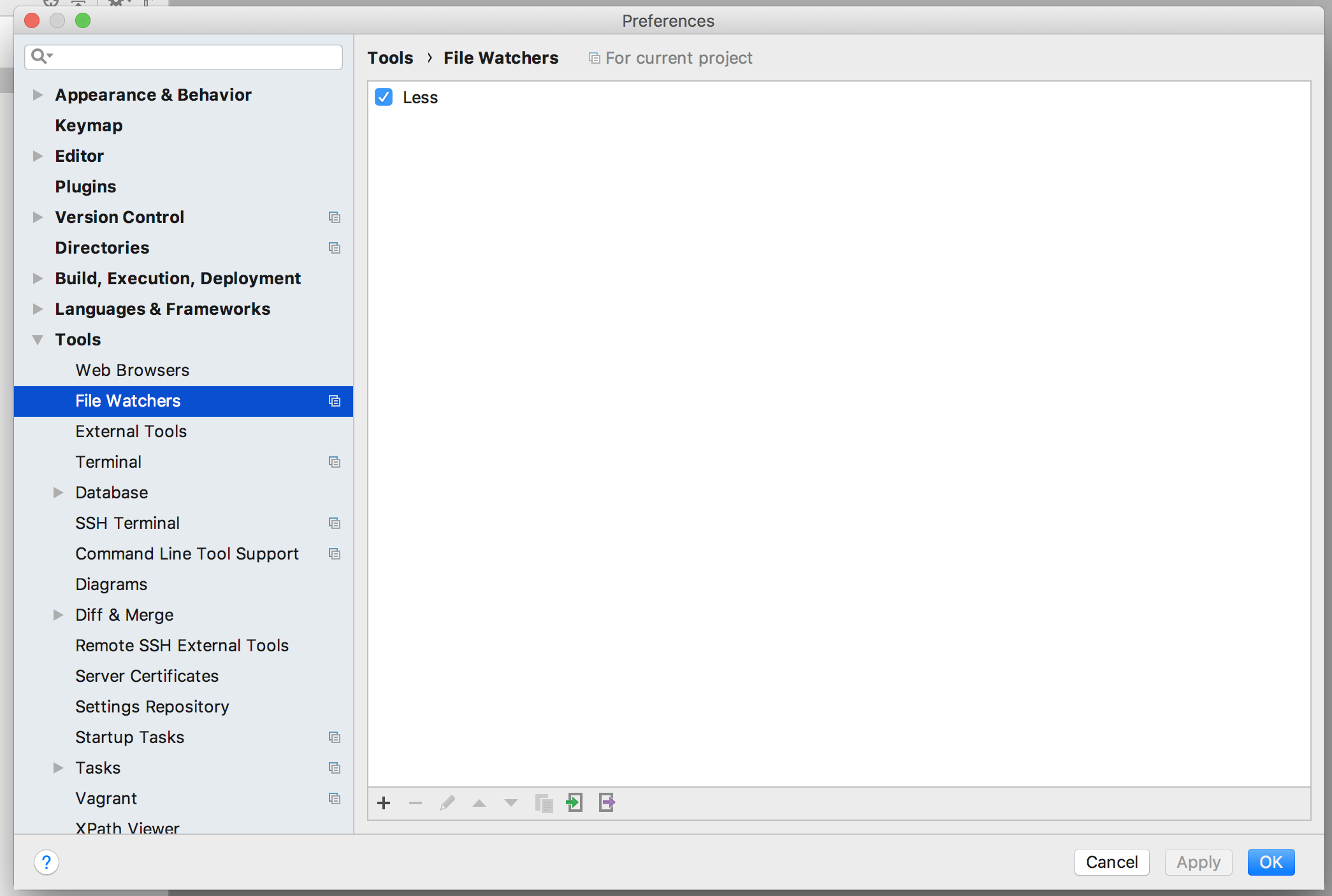Screen dimensions: 1332x896
Task: Open the Diagrams settings page
Action: coord(111,584)
